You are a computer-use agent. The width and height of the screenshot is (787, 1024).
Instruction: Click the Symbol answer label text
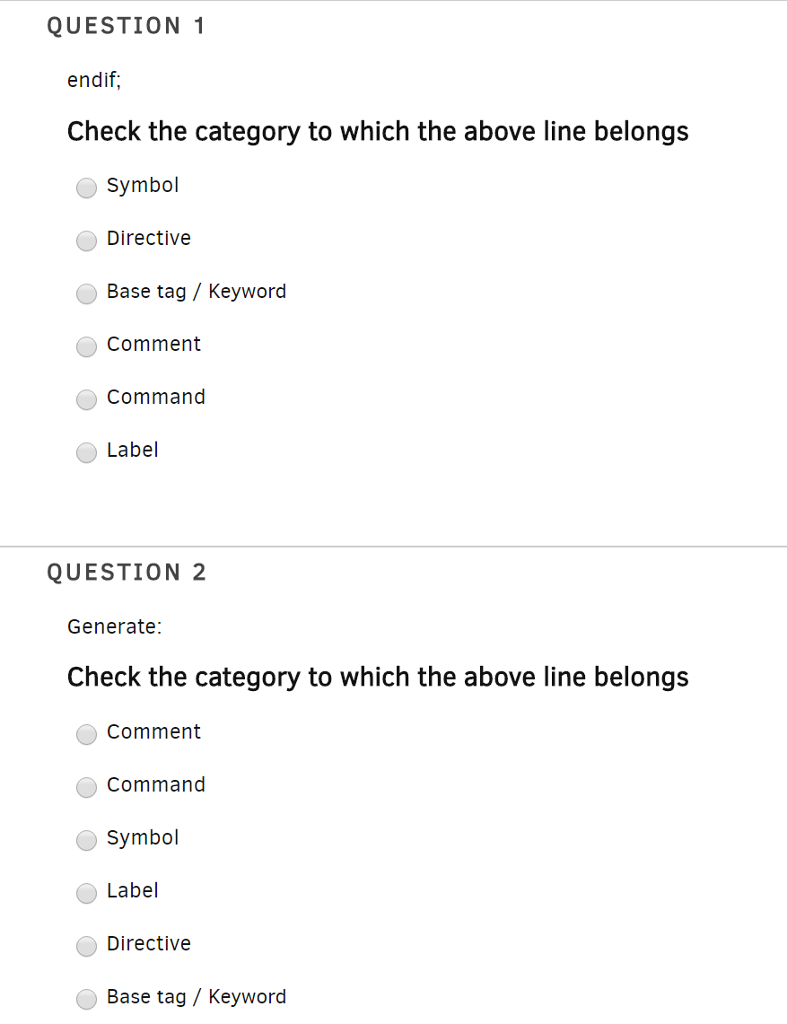point(142,185)
